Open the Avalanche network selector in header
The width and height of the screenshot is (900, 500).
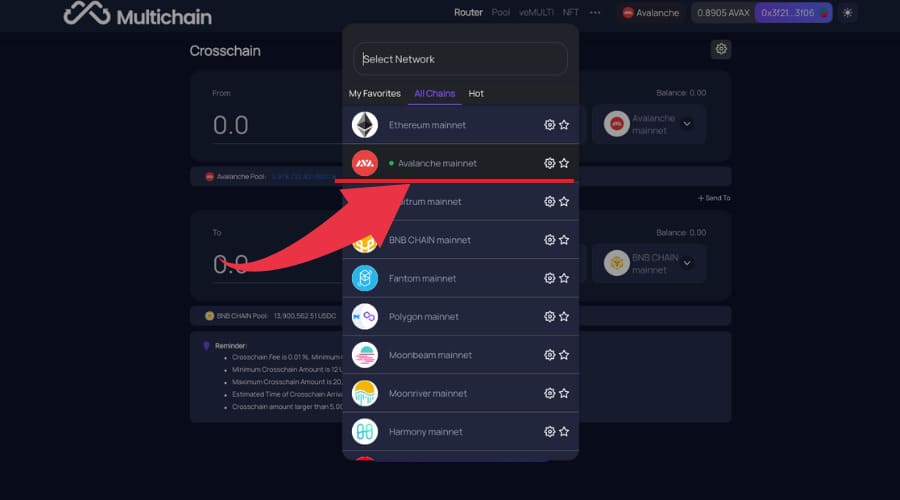[x=651, y=13]
